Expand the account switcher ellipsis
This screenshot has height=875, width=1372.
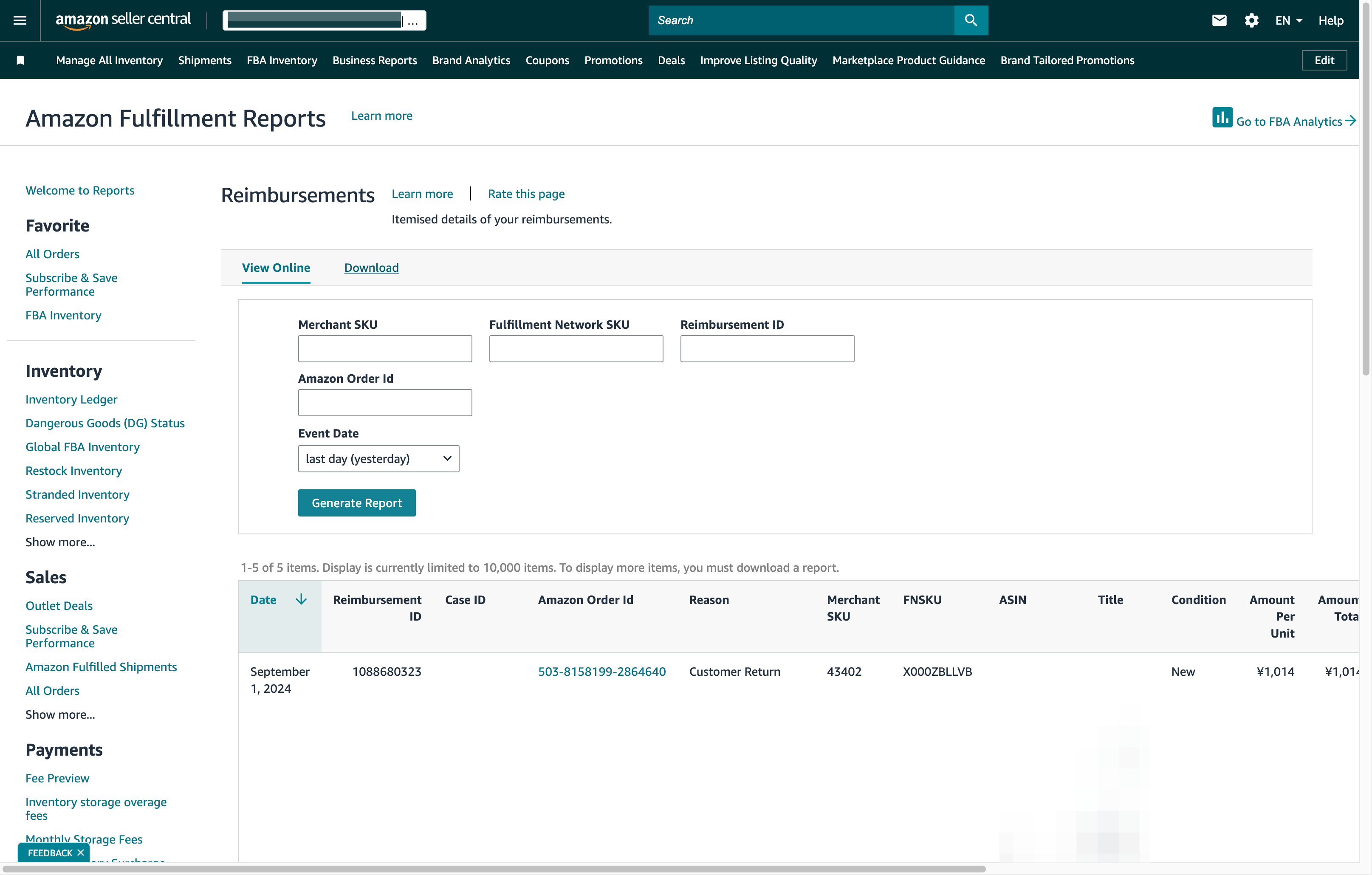(x=413, y=21)
